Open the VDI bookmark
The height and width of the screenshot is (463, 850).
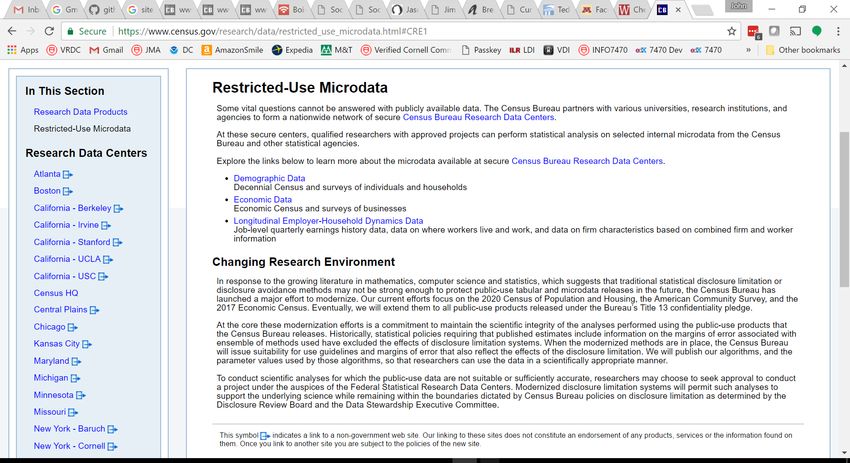[557, 50]
